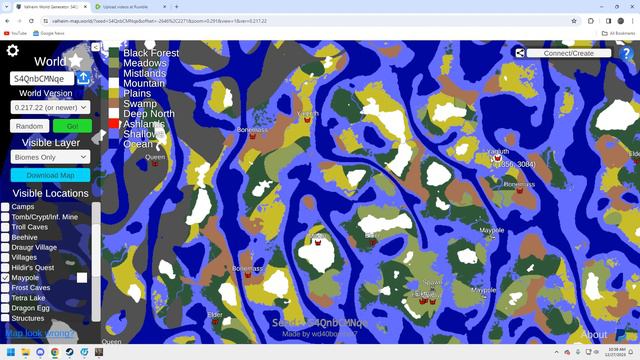Viewport: 640px width, 360px height.
Task: Enable the Dragon Egg checkbox
Action: [5, 308]
